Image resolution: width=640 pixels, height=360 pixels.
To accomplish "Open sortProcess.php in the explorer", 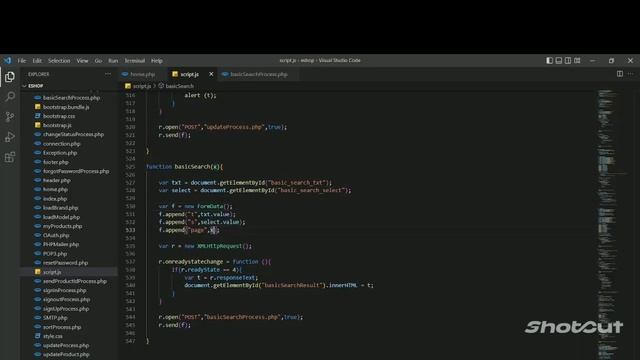I will point(62,327).
